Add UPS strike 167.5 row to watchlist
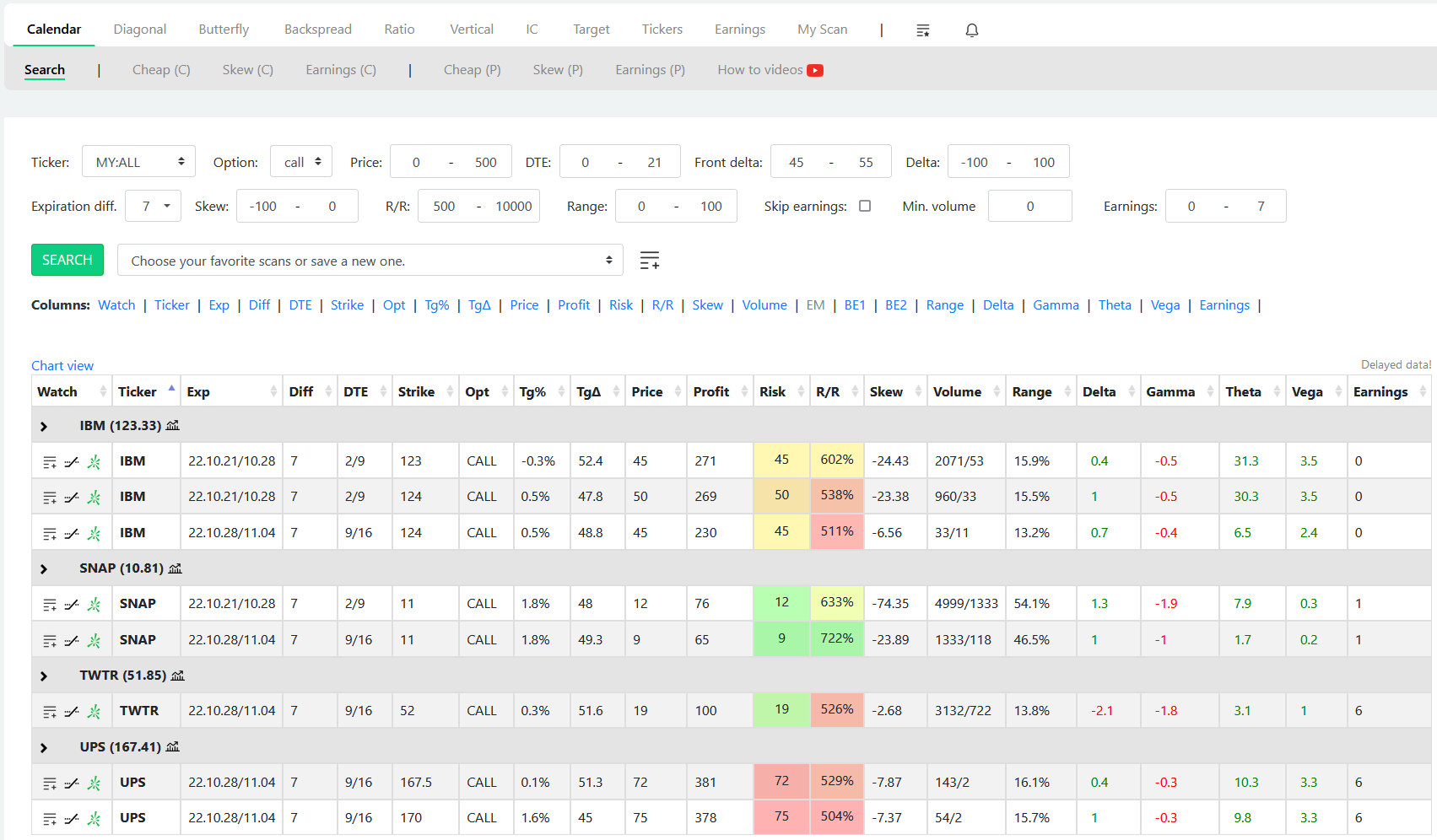 point(50,783)
